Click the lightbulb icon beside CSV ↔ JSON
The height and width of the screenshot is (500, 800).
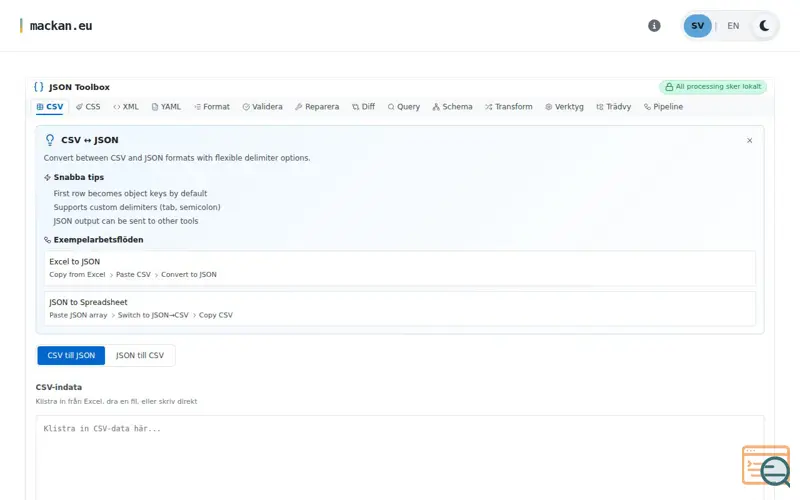click(49, 140)
